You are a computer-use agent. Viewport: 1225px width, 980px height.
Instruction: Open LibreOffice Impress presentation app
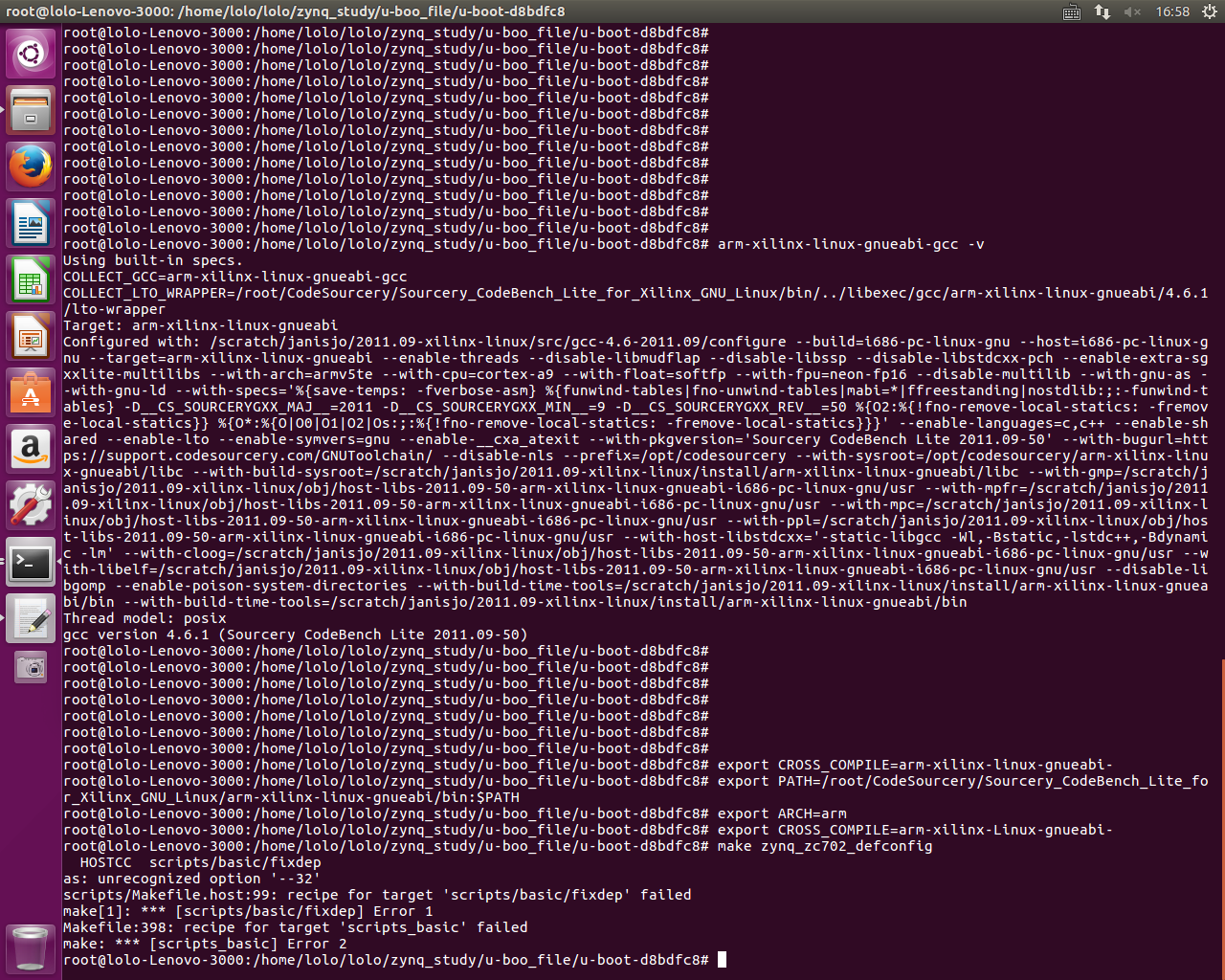pyautogui.click(x=31, y=335)
